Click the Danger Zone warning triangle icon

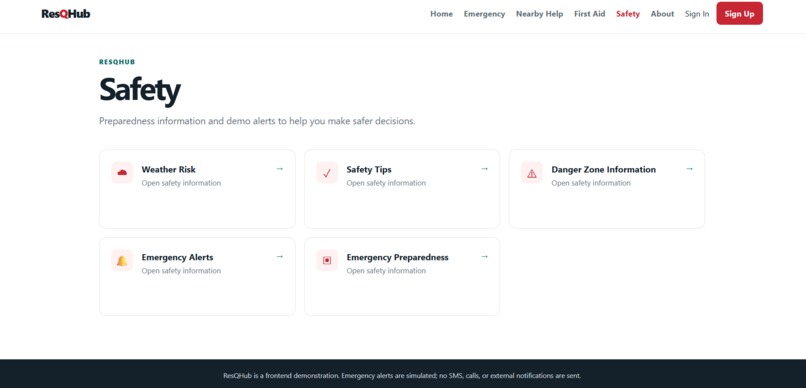532,173
